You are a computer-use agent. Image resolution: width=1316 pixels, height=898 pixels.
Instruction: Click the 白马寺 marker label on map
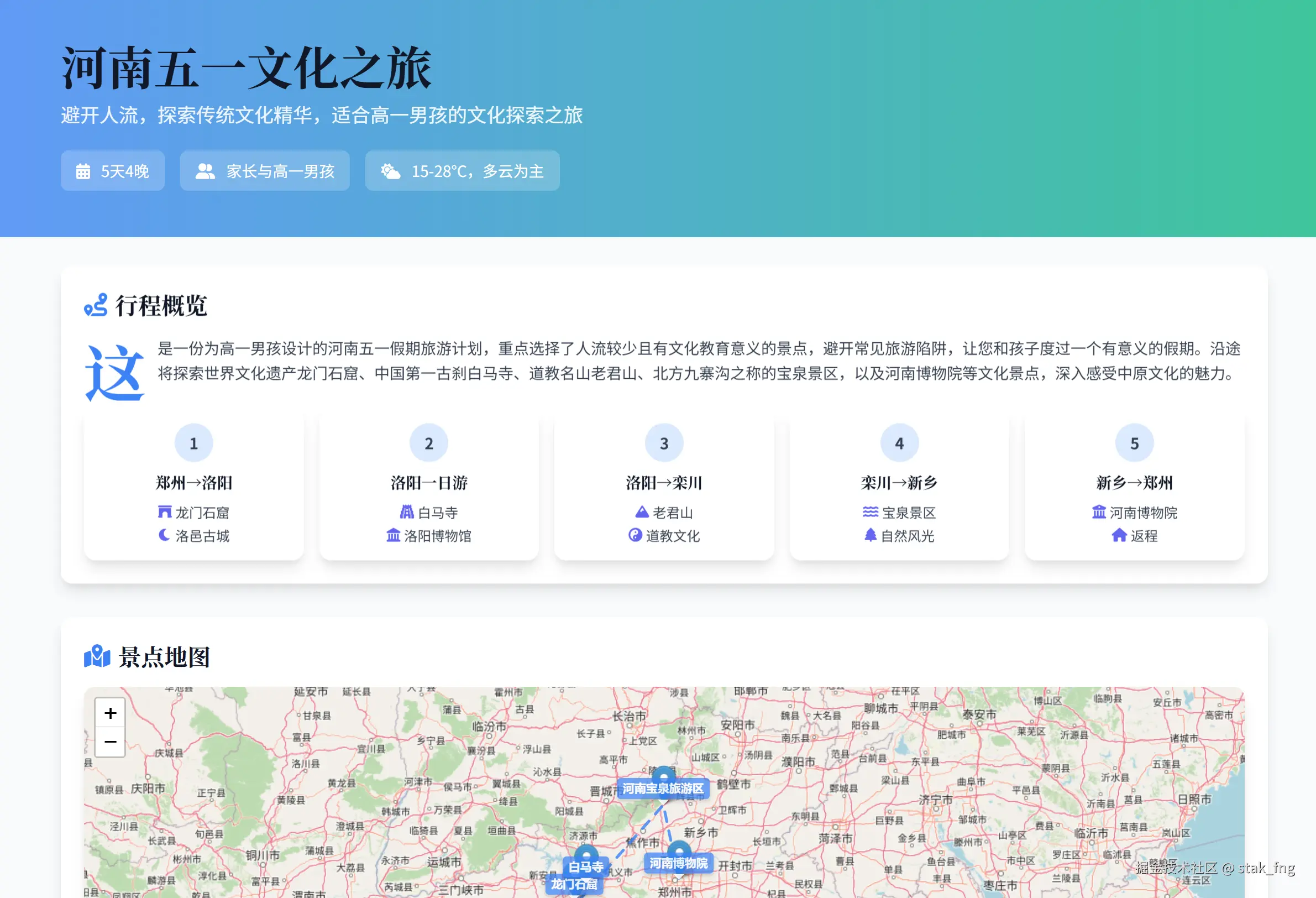[x=585, y=867]
